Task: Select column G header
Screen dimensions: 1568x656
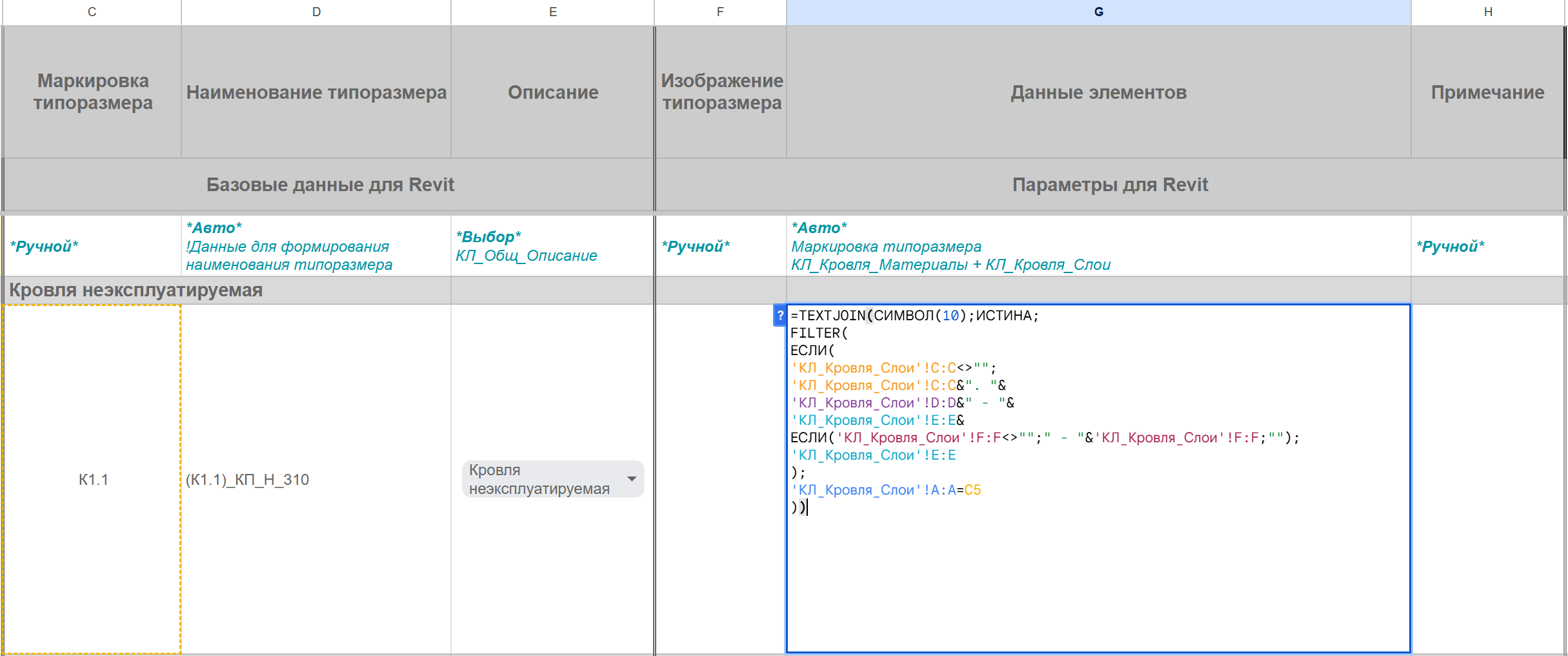Action: click(1098, 12)
